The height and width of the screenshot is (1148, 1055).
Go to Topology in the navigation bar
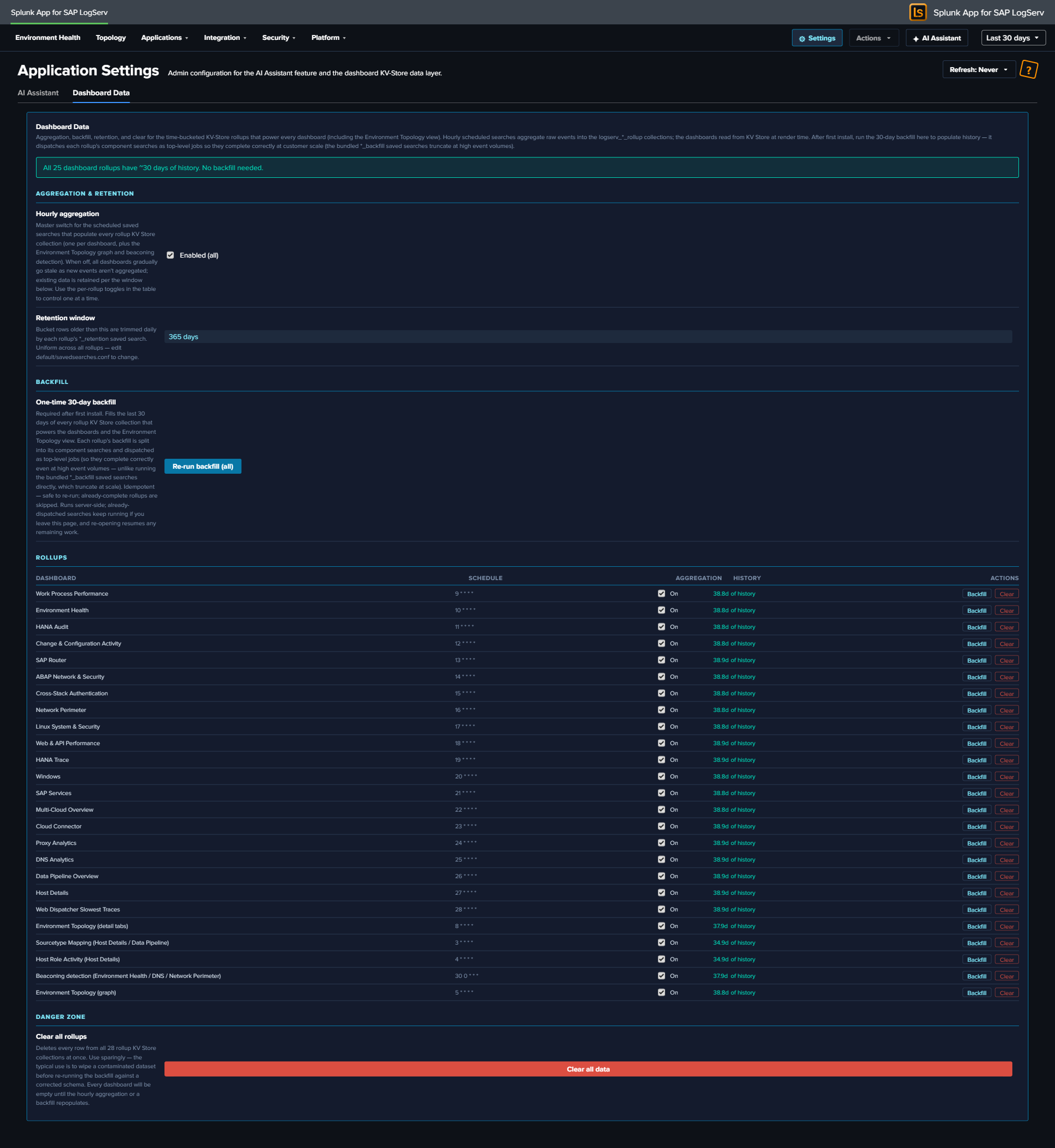pos(111,38)
